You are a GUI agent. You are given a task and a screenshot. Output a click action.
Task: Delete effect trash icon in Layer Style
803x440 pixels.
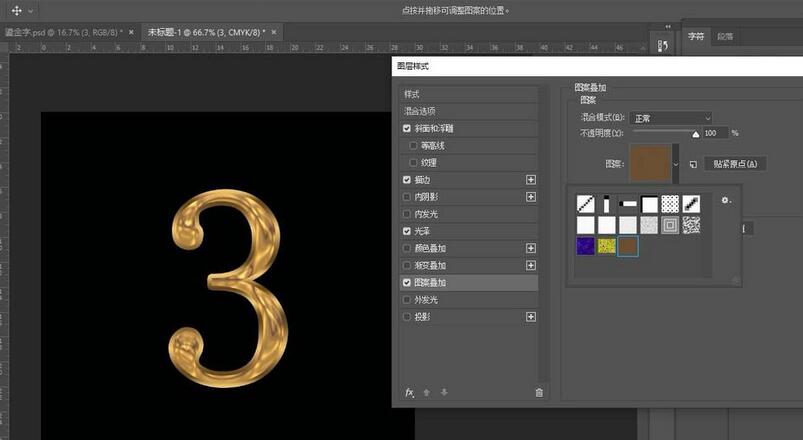click(x=539, y=393)
